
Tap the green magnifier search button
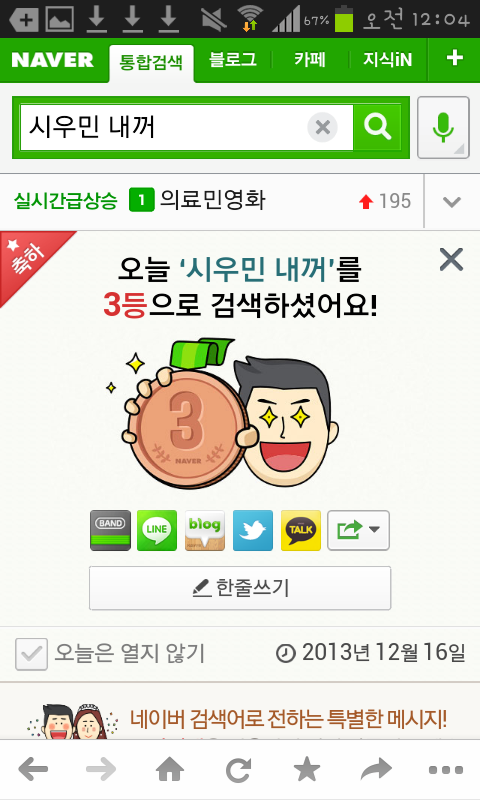[377, 128]
